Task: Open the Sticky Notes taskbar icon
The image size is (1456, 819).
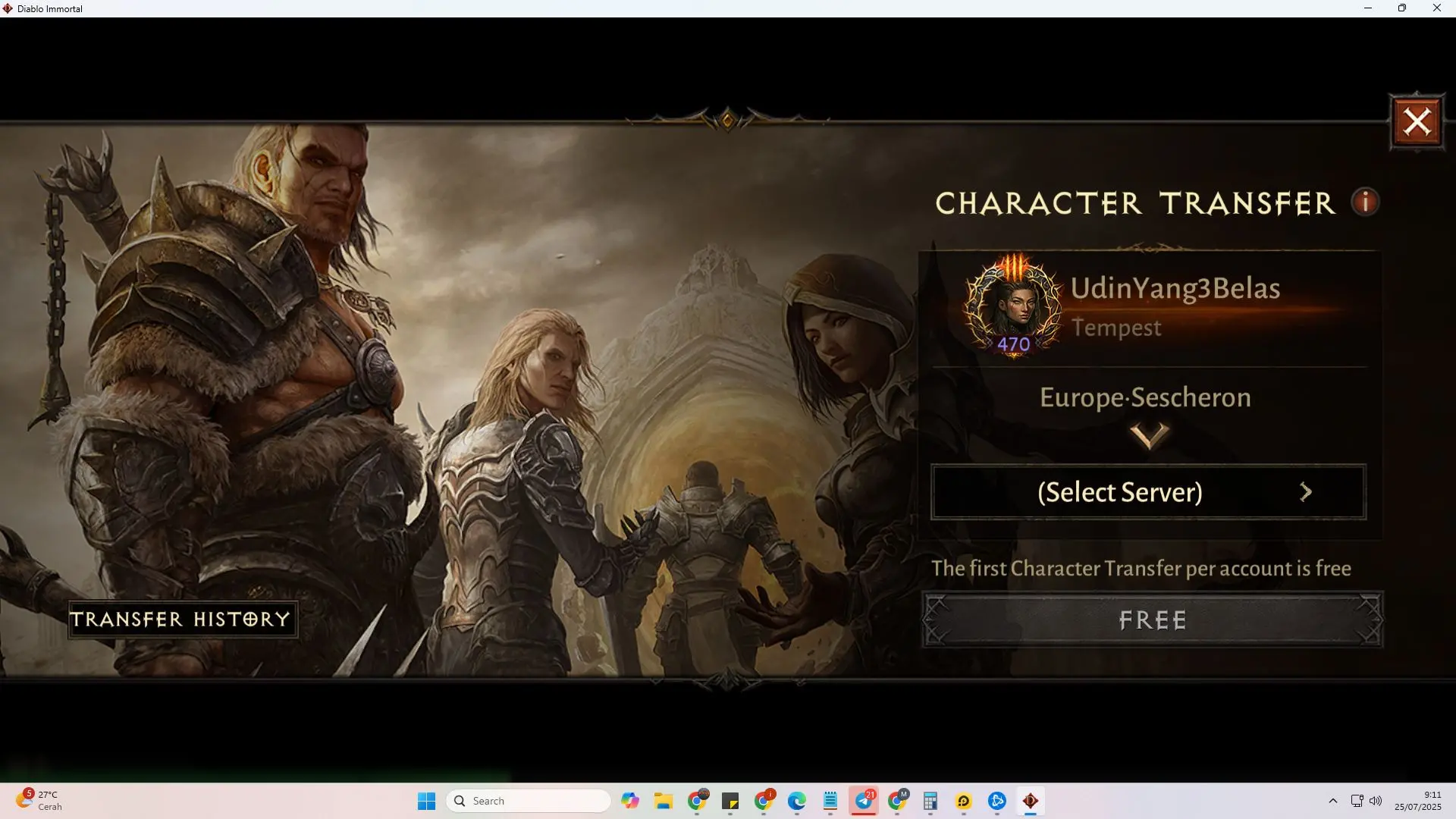Action: click(x=730, y=801)
